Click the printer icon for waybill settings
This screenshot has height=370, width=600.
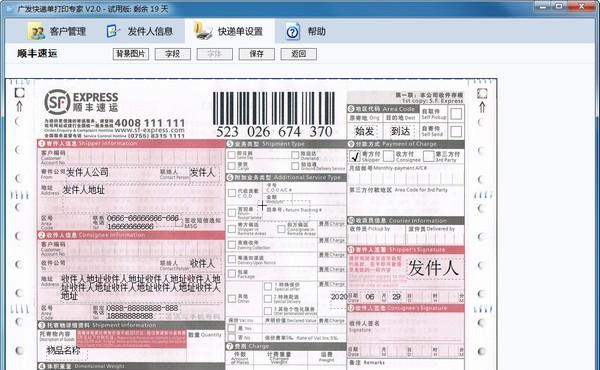pos(203,31)
